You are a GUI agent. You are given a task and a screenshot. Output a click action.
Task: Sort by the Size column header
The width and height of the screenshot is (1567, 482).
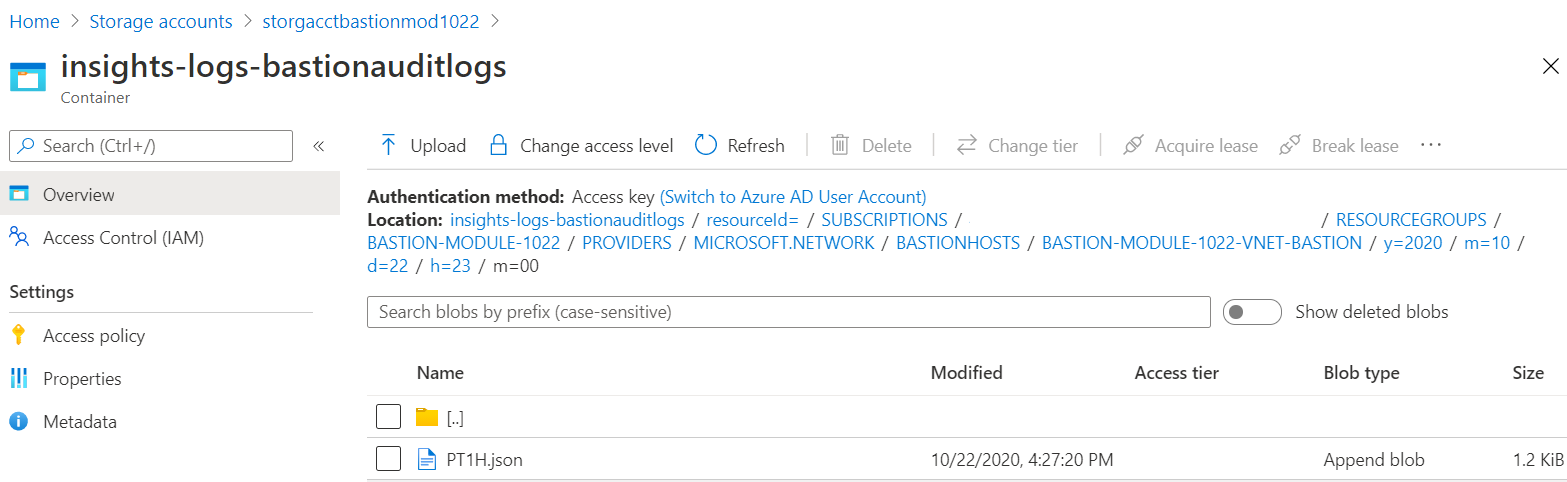pos(1528,373)
